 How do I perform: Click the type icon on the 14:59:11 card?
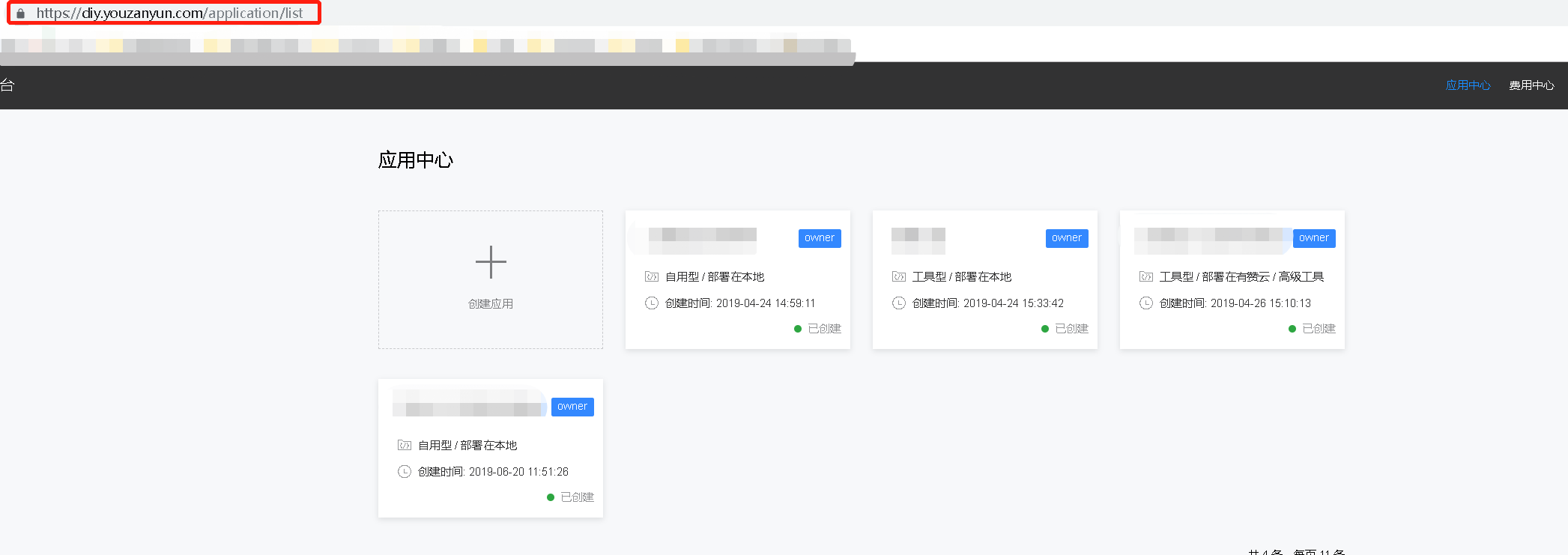(652, 276)
